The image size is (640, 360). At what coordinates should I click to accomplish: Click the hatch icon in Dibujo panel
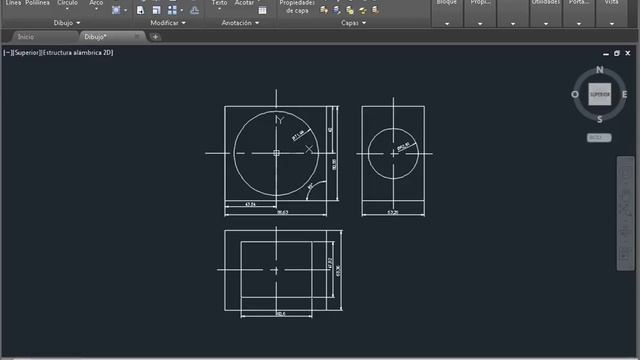pos(116,10)
